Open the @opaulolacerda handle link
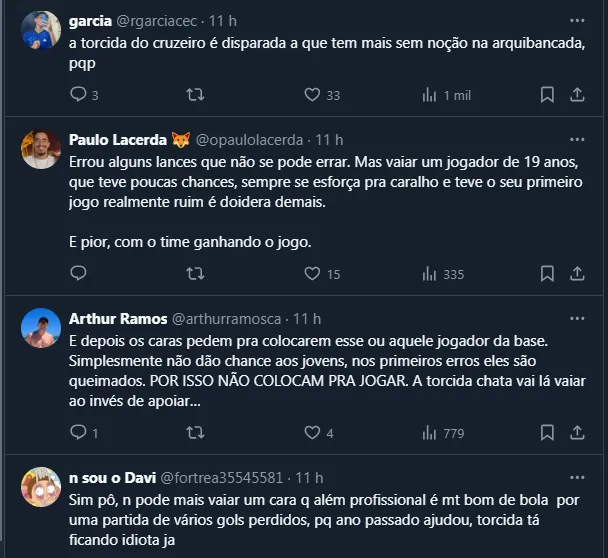The width and height of the screenshot is (608, 558). pyautogui.click(x=253, y=140)
